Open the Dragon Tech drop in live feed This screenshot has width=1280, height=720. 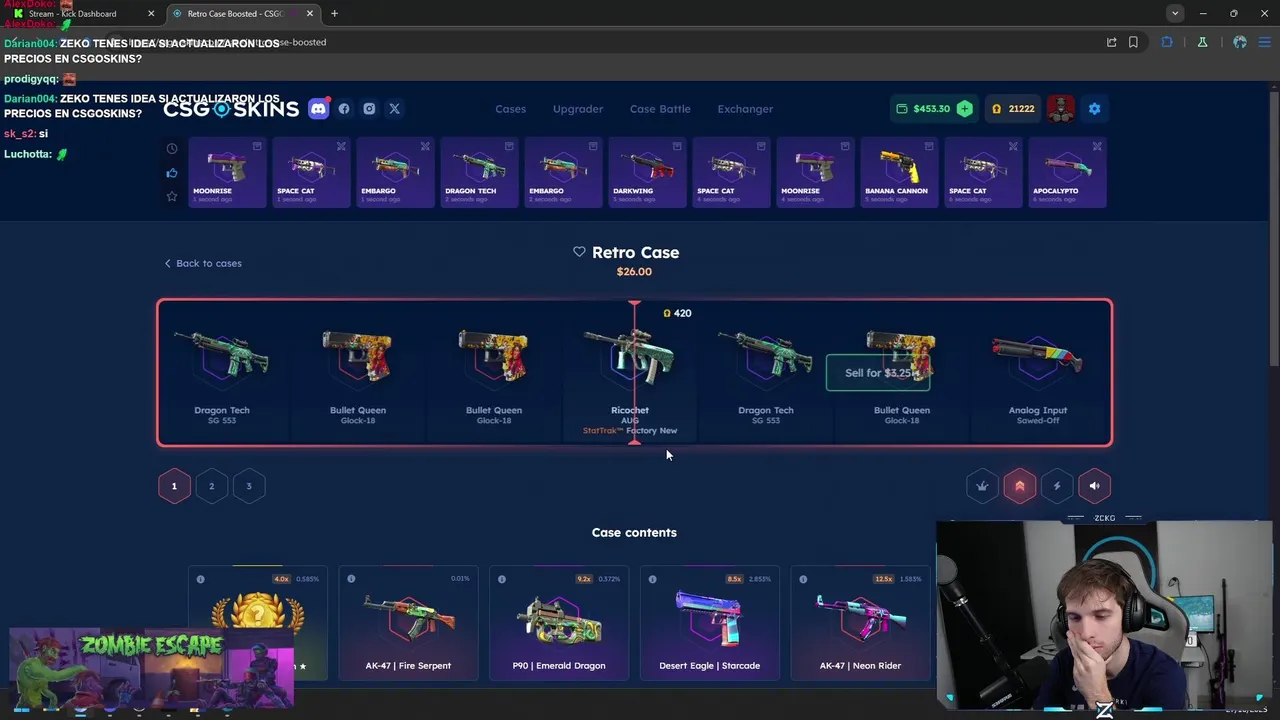(x=478, y=173)
